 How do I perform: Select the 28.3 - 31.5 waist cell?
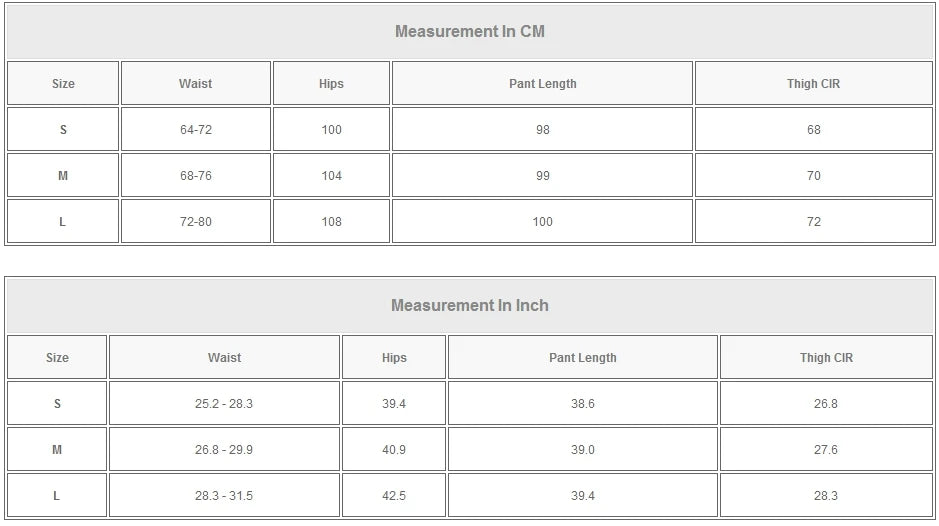[224, 496]
